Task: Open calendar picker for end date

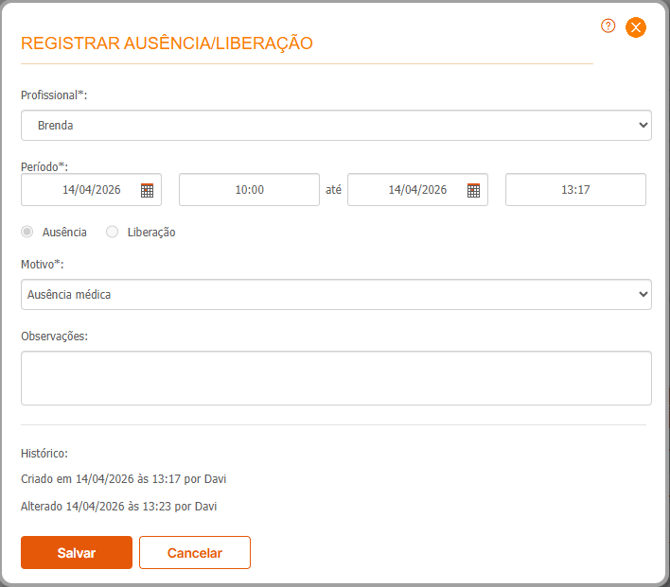Action: [x=473, y=190]
